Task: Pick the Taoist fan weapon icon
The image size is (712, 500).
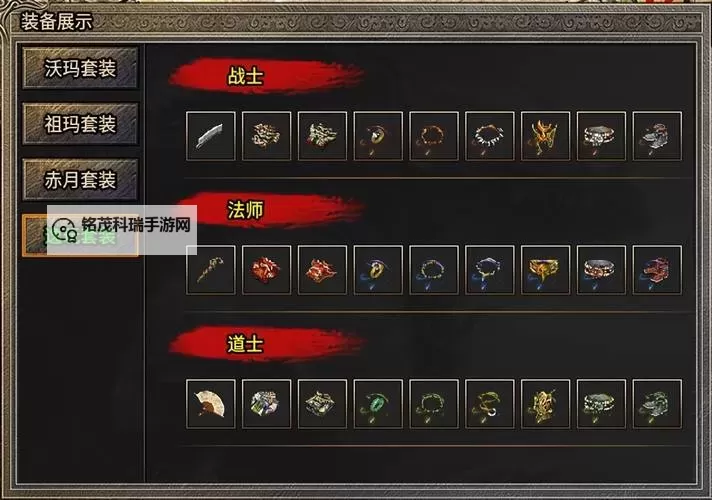Action: click(211, 404)
